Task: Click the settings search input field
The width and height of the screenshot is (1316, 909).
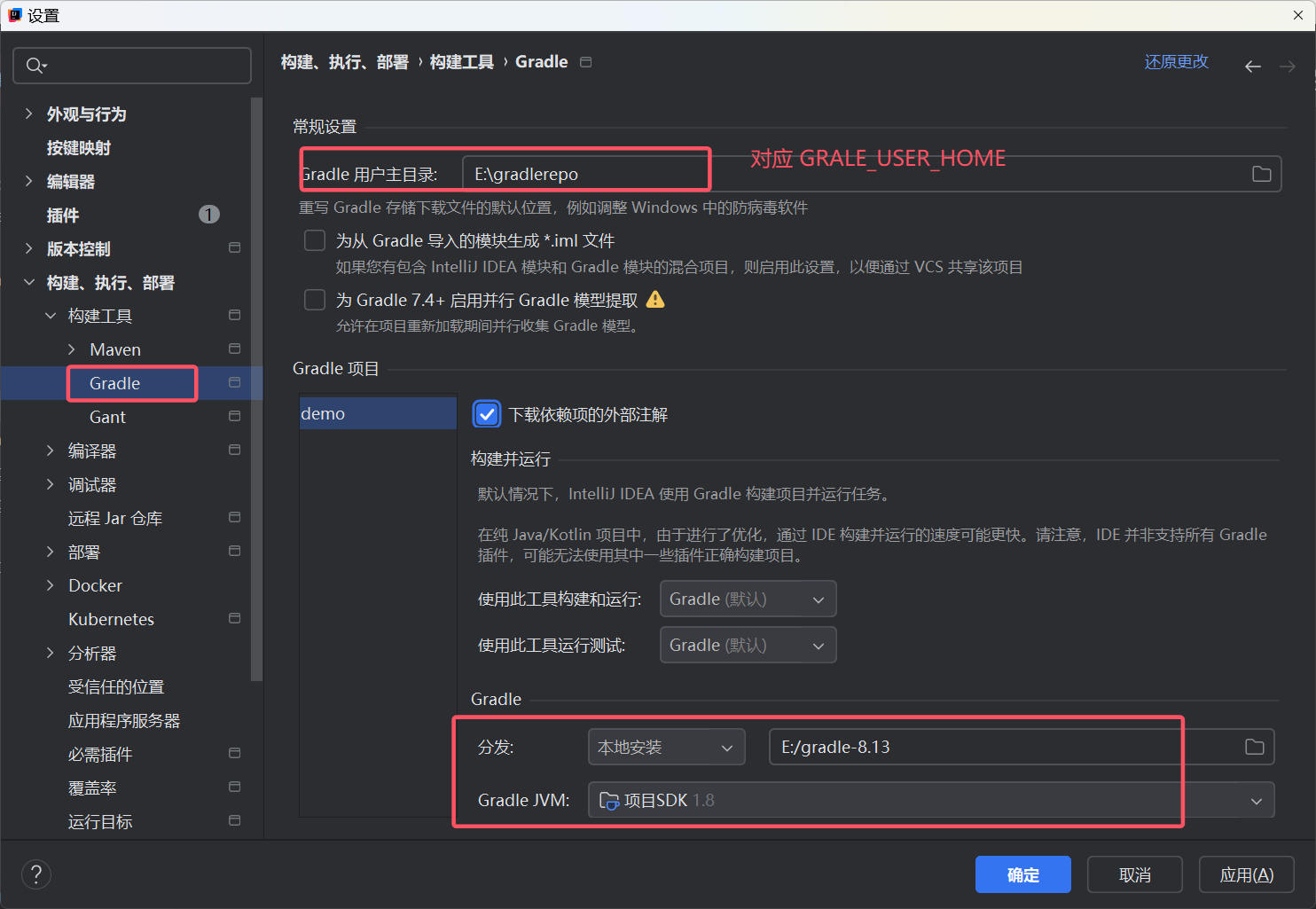Action: (x=132, y=66)
